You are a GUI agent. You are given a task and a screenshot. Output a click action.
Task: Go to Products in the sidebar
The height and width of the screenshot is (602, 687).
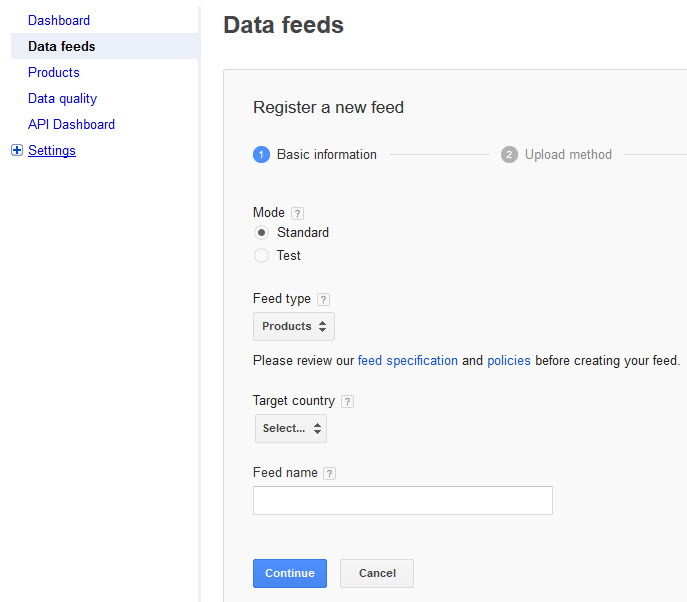pos(54,72)
